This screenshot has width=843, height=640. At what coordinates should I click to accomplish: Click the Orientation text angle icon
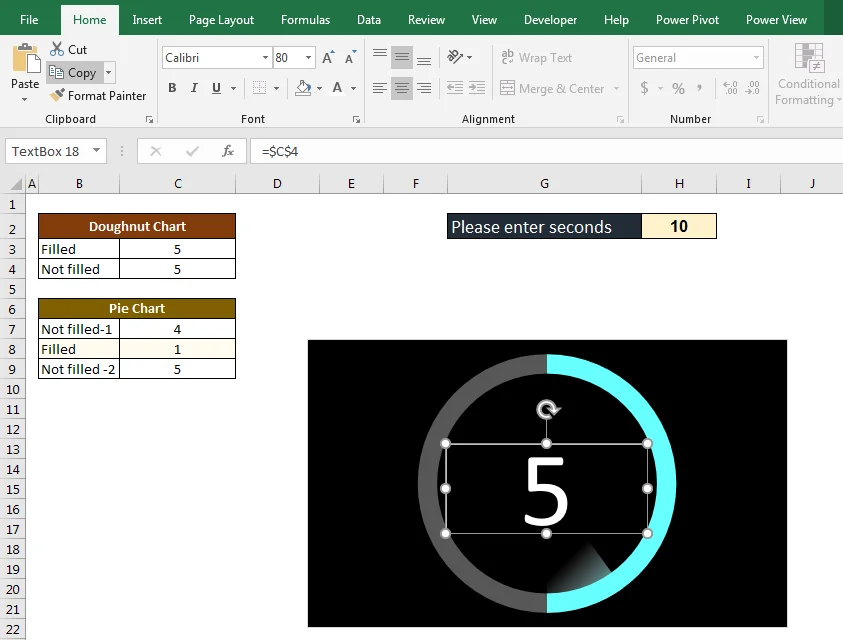[455, 58]
